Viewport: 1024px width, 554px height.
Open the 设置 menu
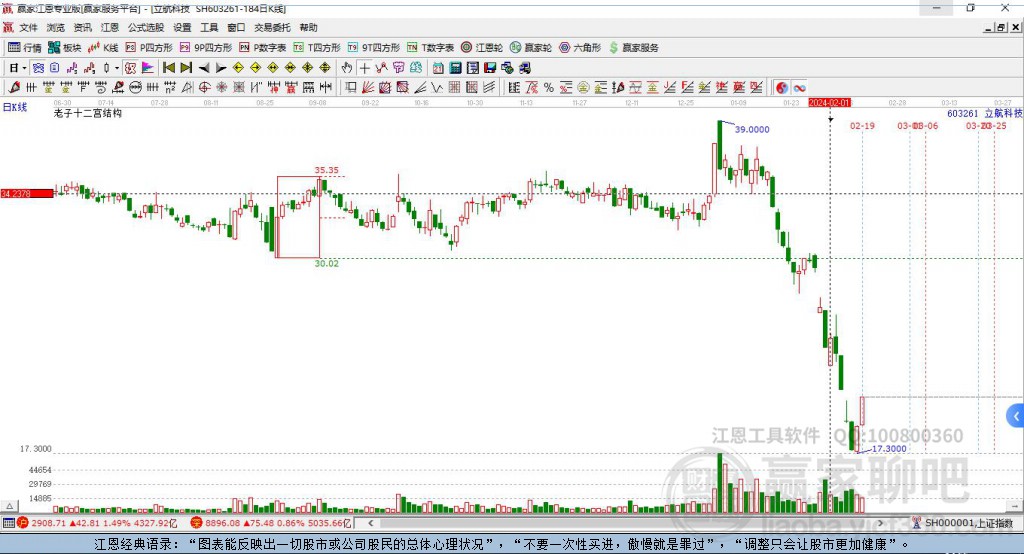coord(182,27)
